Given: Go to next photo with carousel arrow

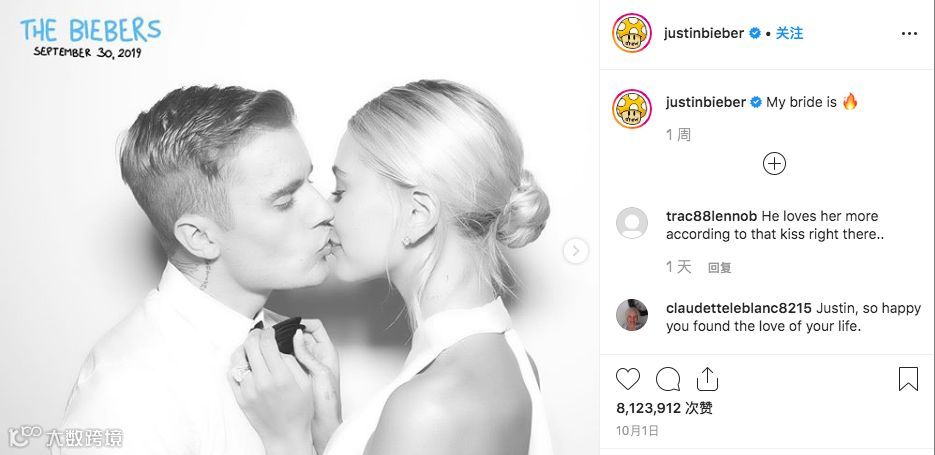Looking at the screenshot, I should [x=575, y=251].
